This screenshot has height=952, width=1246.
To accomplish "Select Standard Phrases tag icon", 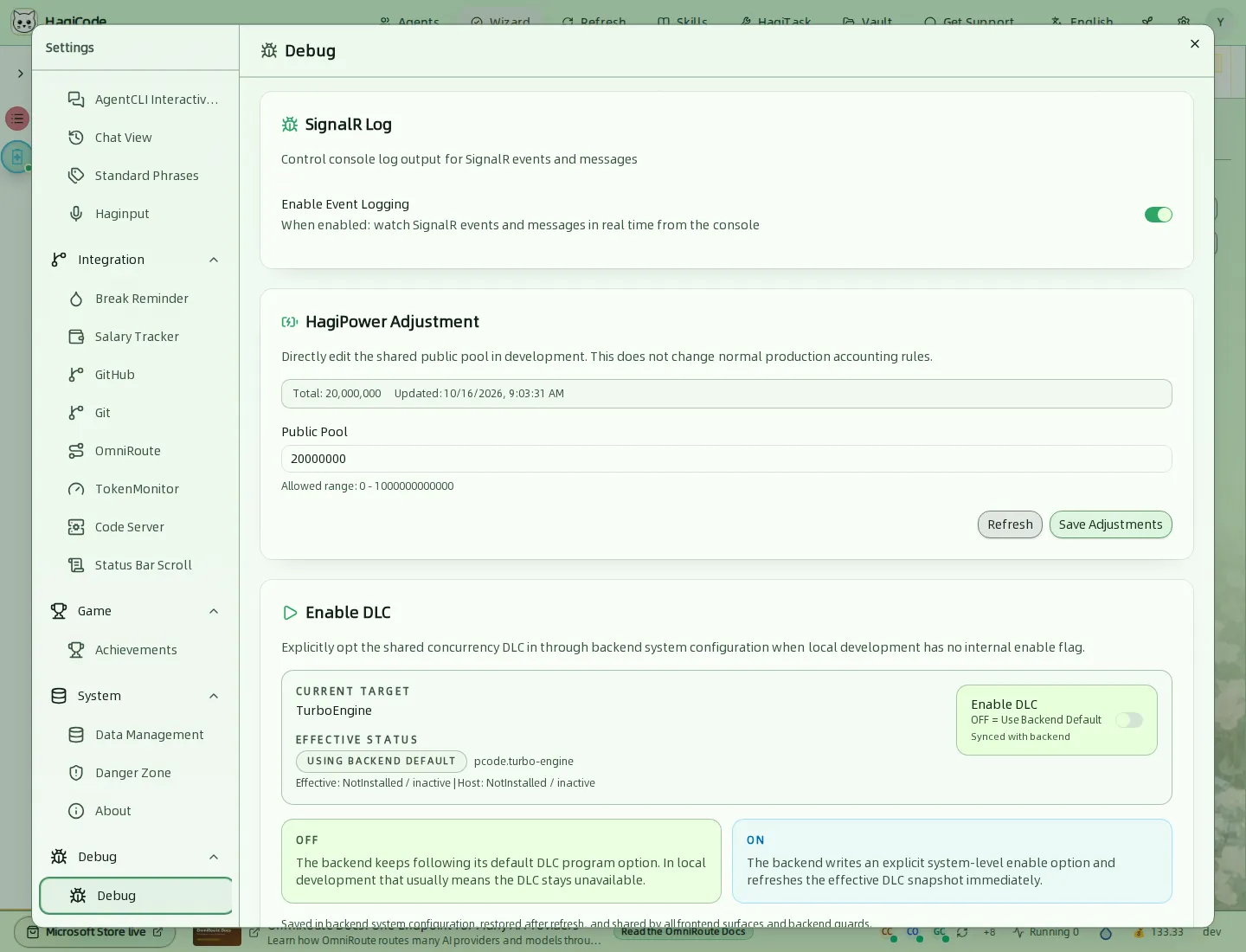I will (76, 176).
